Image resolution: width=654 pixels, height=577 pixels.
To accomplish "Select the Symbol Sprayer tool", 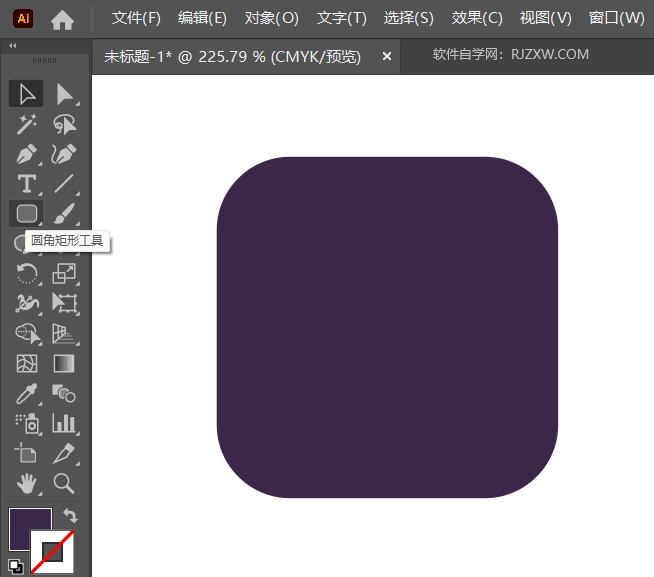I will click(26, 423).
